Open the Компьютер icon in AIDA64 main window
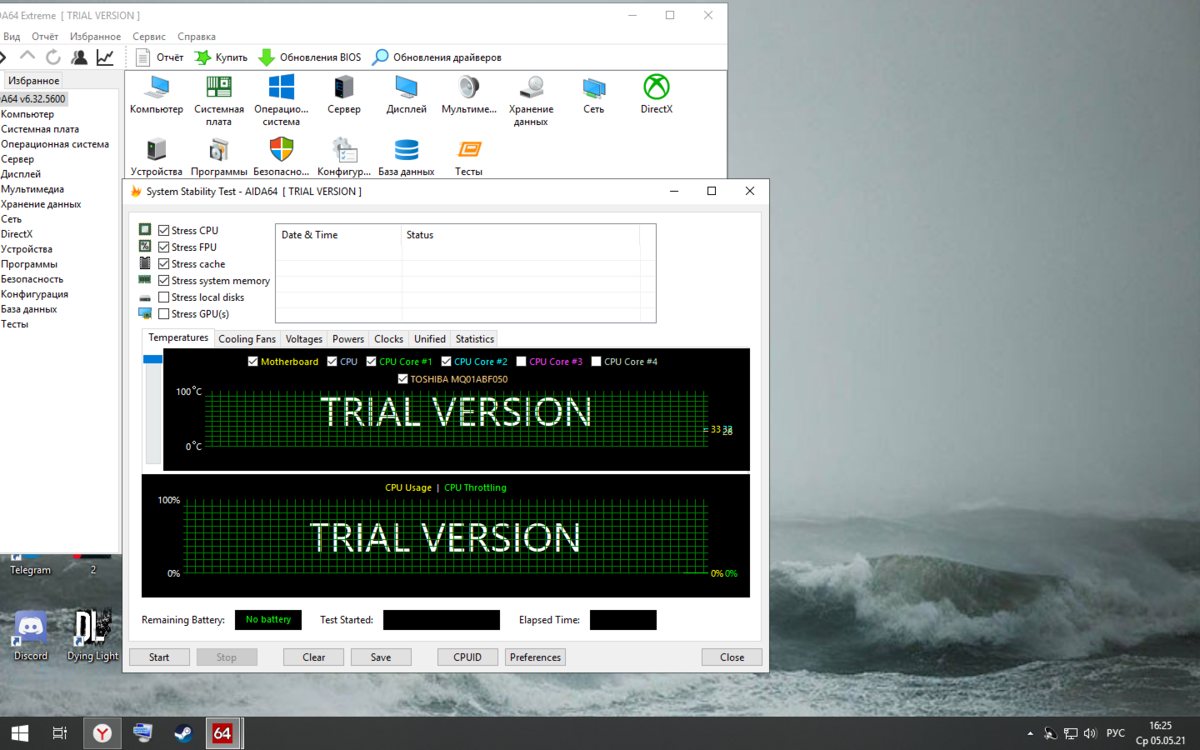The height and width of the screenshot is (750, 1200). click(156, 94)
